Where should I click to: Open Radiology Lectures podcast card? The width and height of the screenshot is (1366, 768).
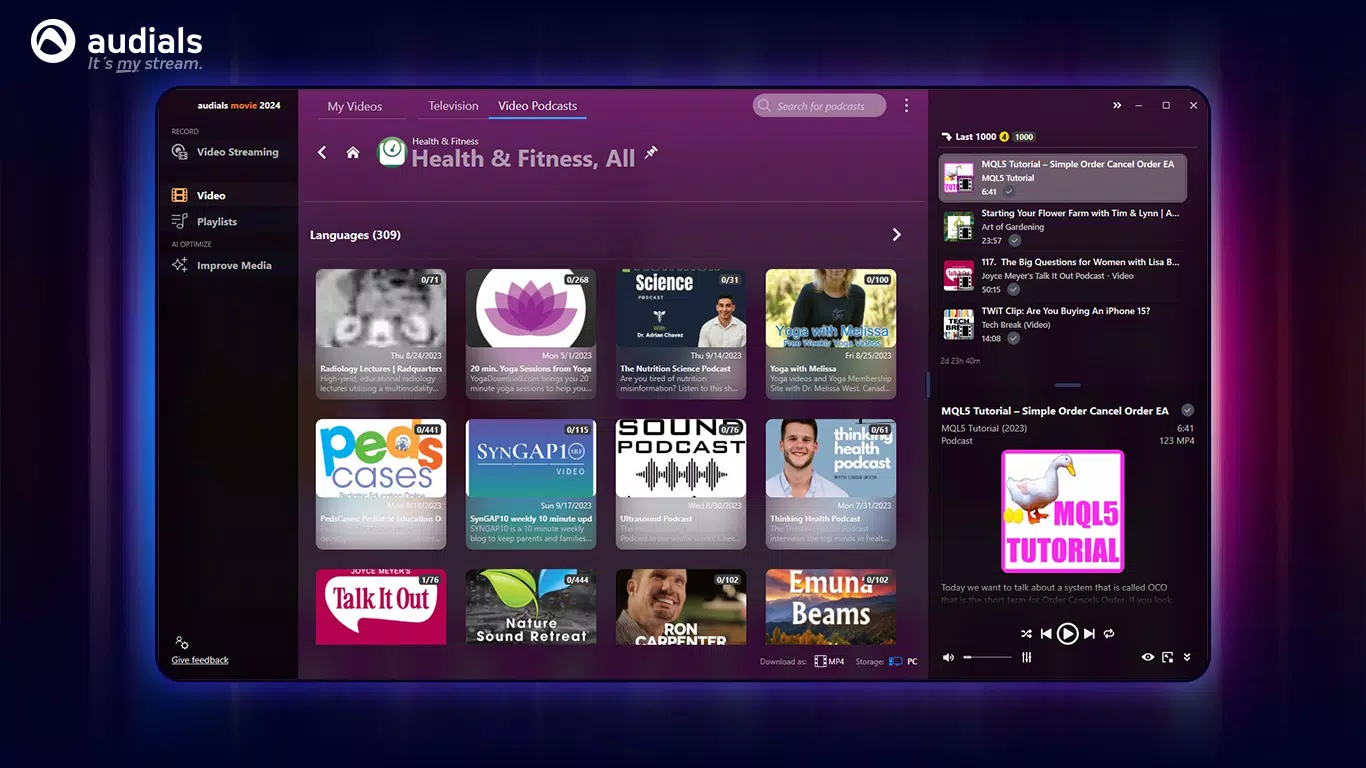(x=381, y=334)
